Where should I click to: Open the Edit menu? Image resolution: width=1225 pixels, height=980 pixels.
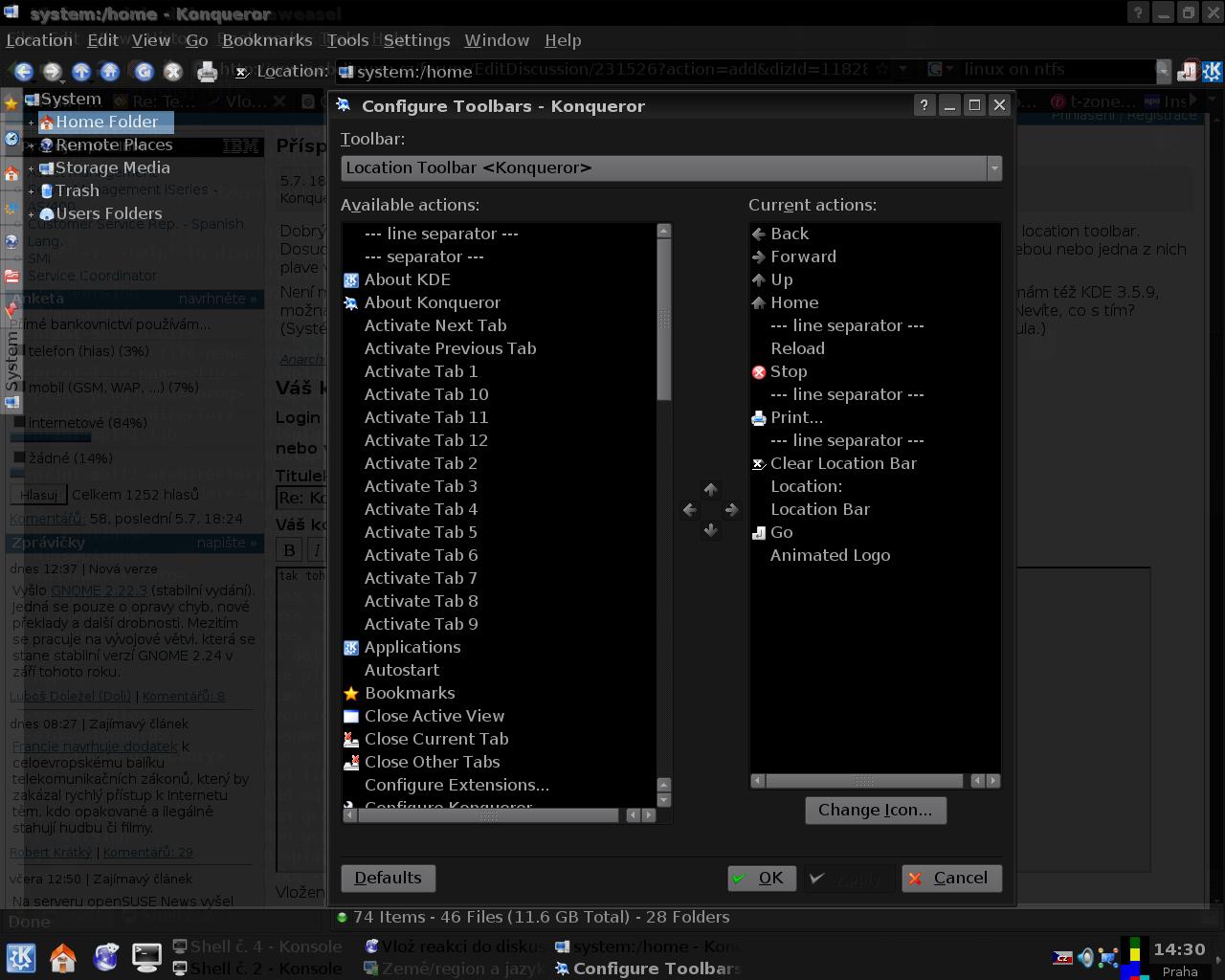[102, 40]
